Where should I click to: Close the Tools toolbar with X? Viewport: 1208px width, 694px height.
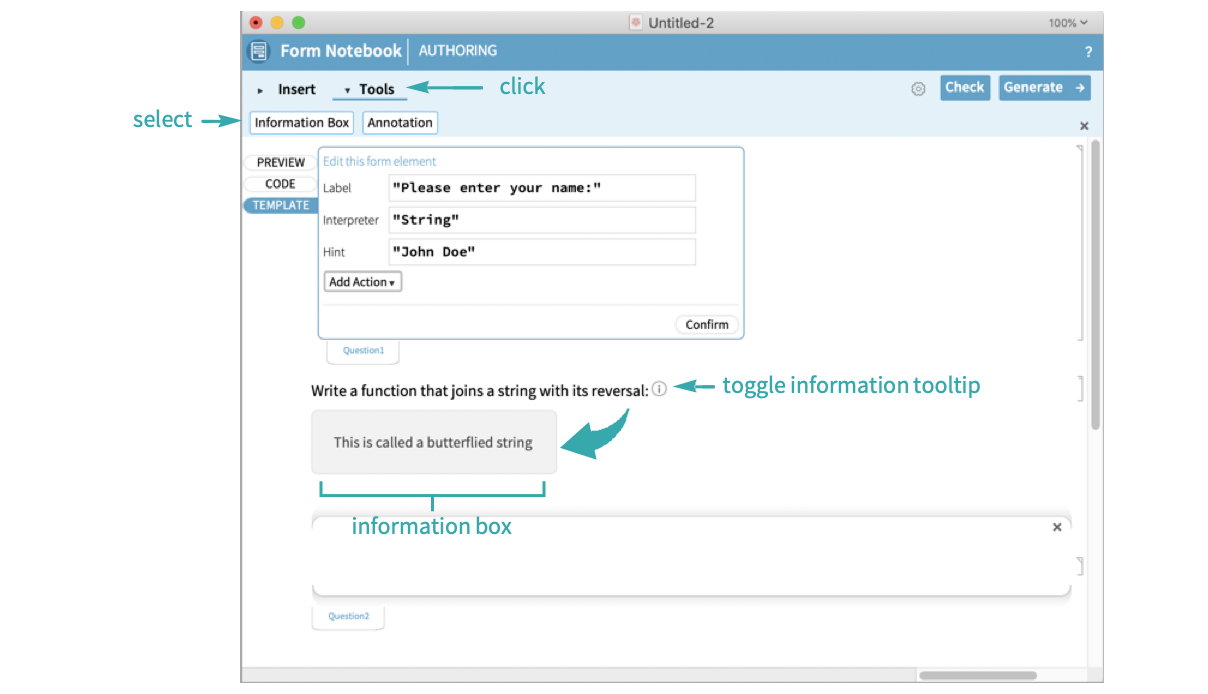tap(1084, 126)
